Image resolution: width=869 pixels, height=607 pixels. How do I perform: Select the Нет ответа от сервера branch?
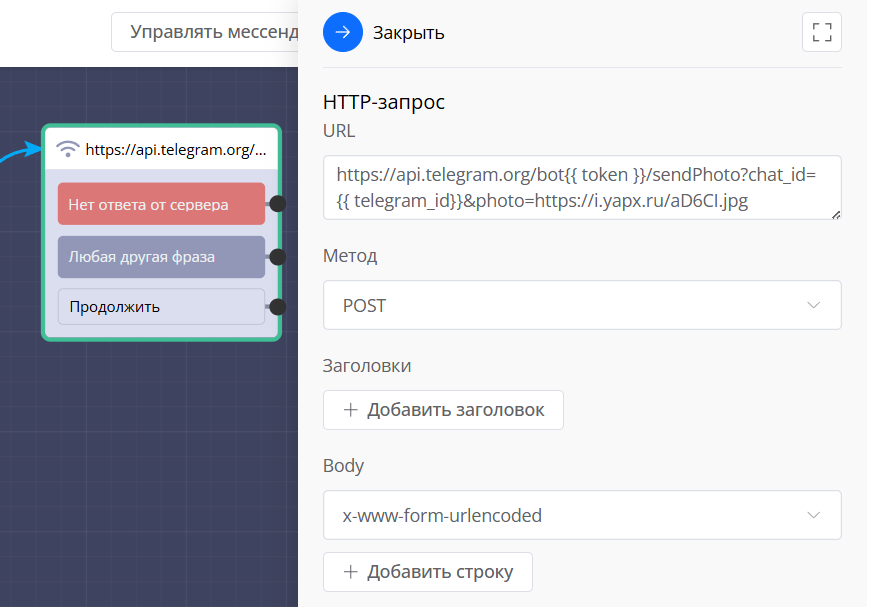(161, 204)
